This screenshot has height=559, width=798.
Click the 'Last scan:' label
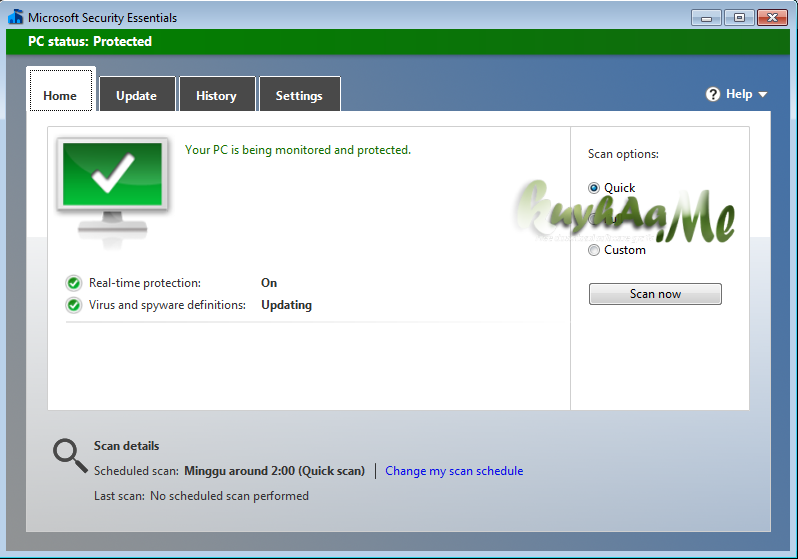coord(120,496)
